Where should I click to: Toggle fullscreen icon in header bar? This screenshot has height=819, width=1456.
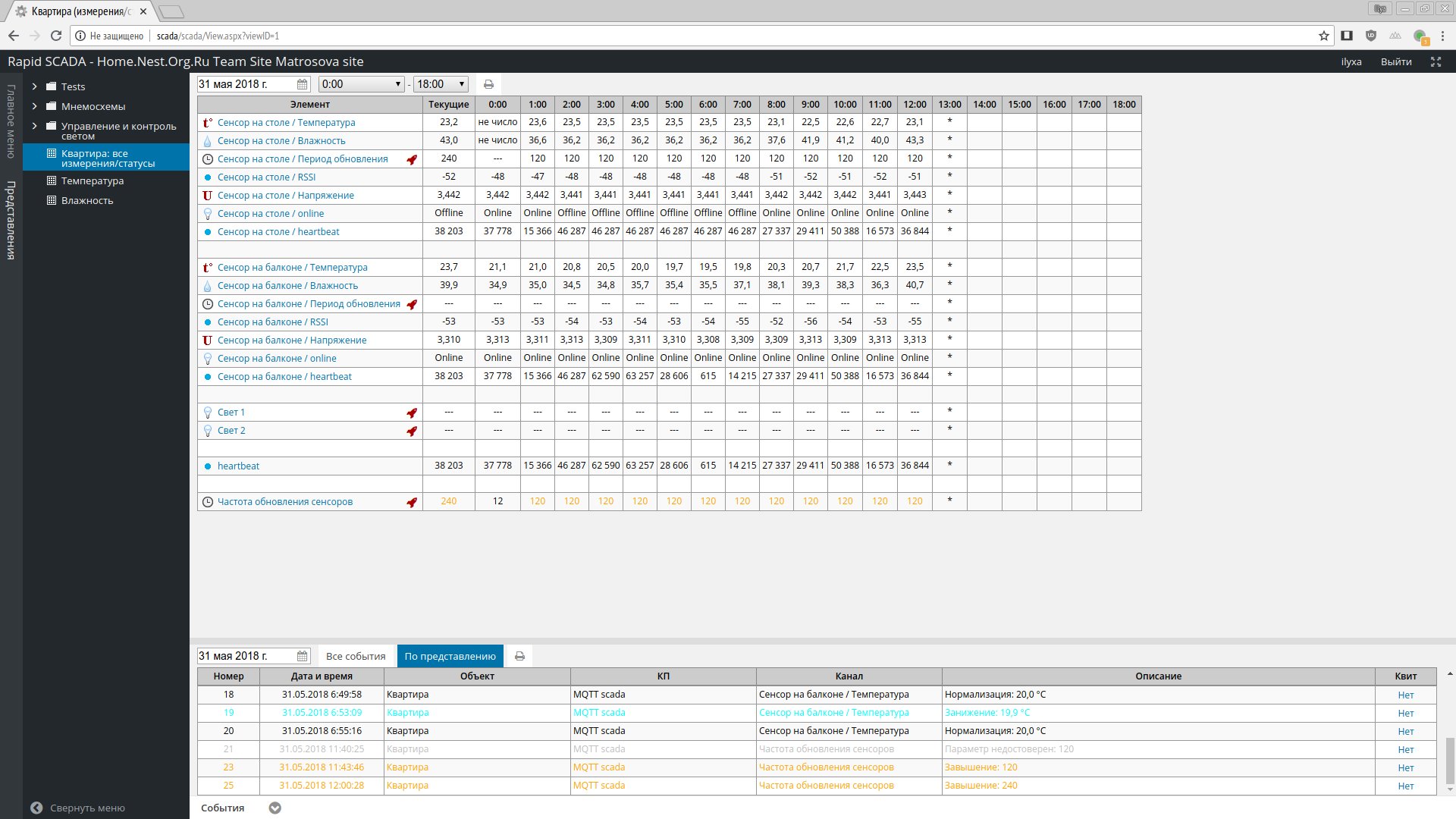pos(1436,61)
